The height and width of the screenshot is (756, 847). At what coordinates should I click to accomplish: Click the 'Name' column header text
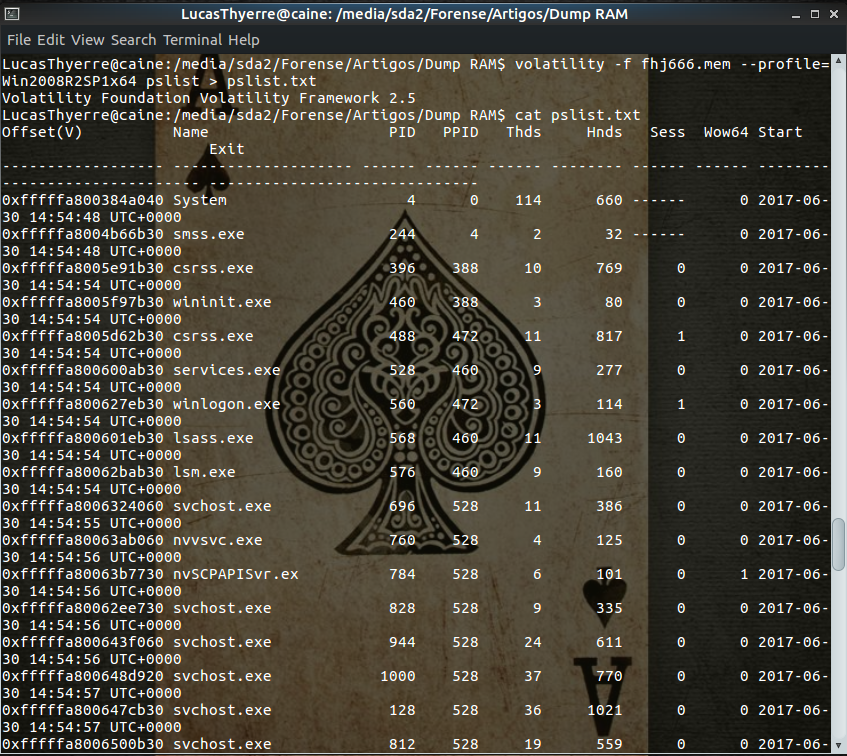pyautogui.click(x=191, y=132)
